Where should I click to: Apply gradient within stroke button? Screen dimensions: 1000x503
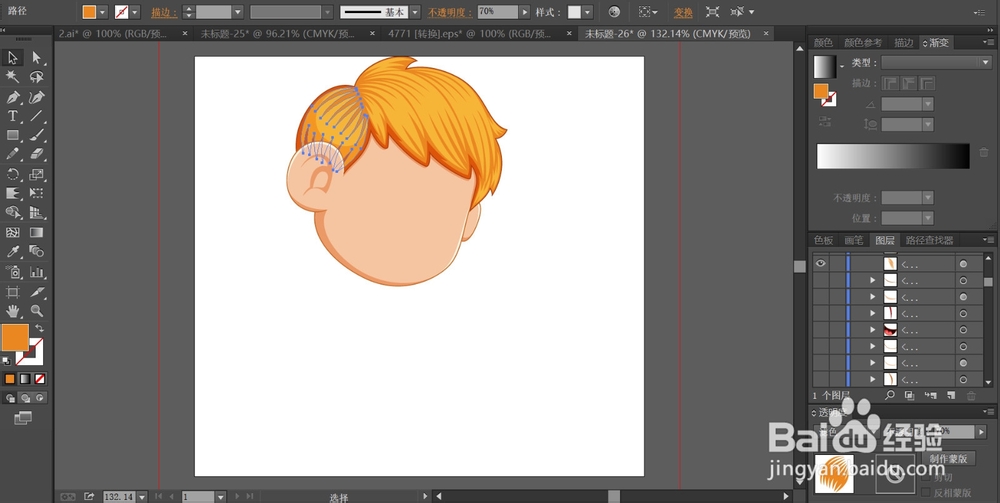click(890, 83)
